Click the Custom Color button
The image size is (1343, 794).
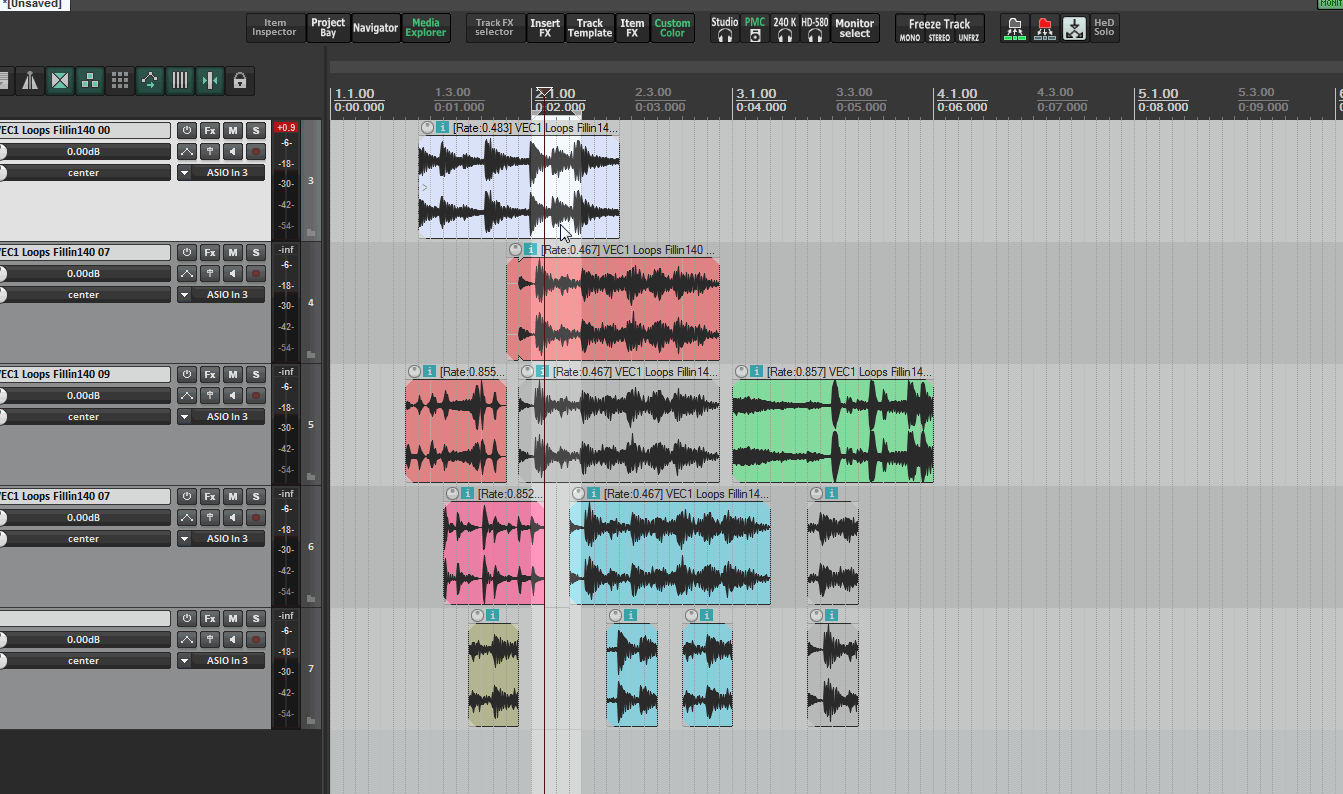tap(673, 28)
